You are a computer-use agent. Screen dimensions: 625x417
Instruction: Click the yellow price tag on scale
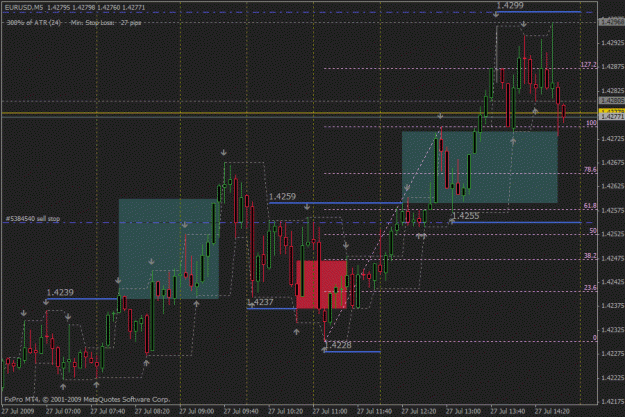tap(612, 111)
